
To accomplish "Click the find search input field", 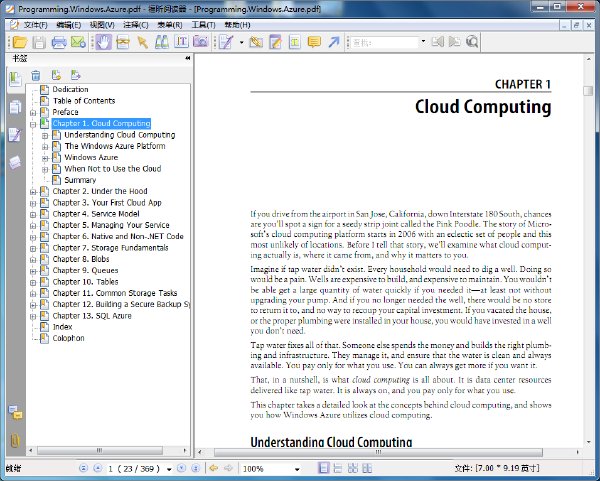I will [385, 42].
